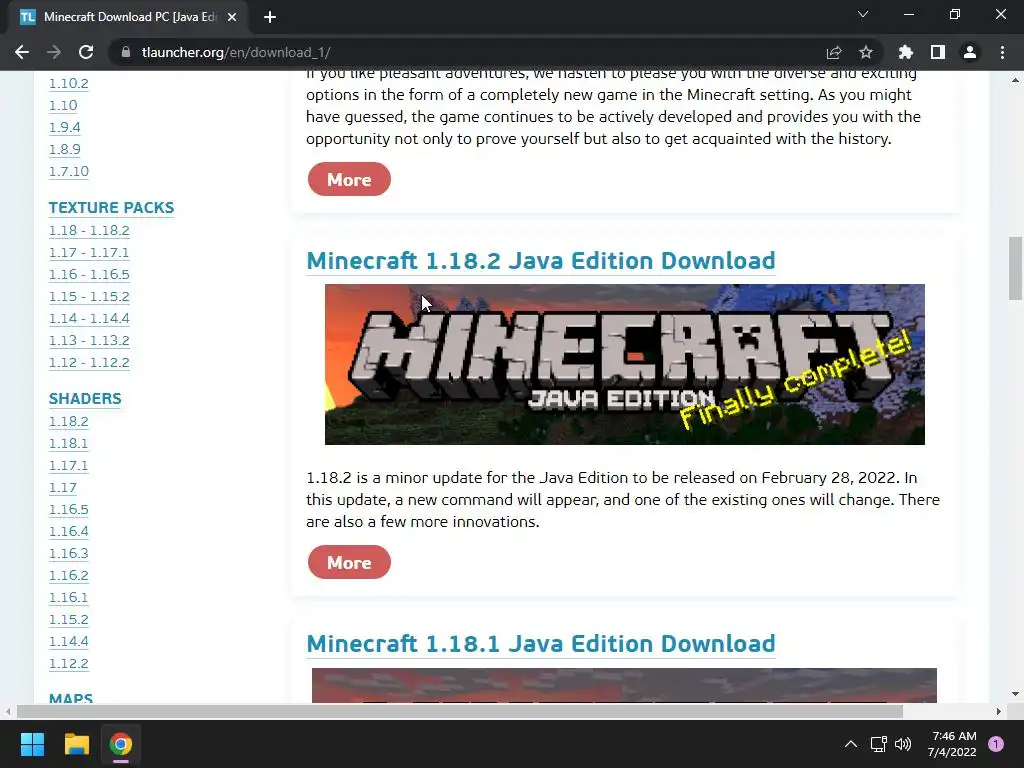The image size is (1024, 768).
Task: Share this page icon in address bar
Action: (834, 52)
